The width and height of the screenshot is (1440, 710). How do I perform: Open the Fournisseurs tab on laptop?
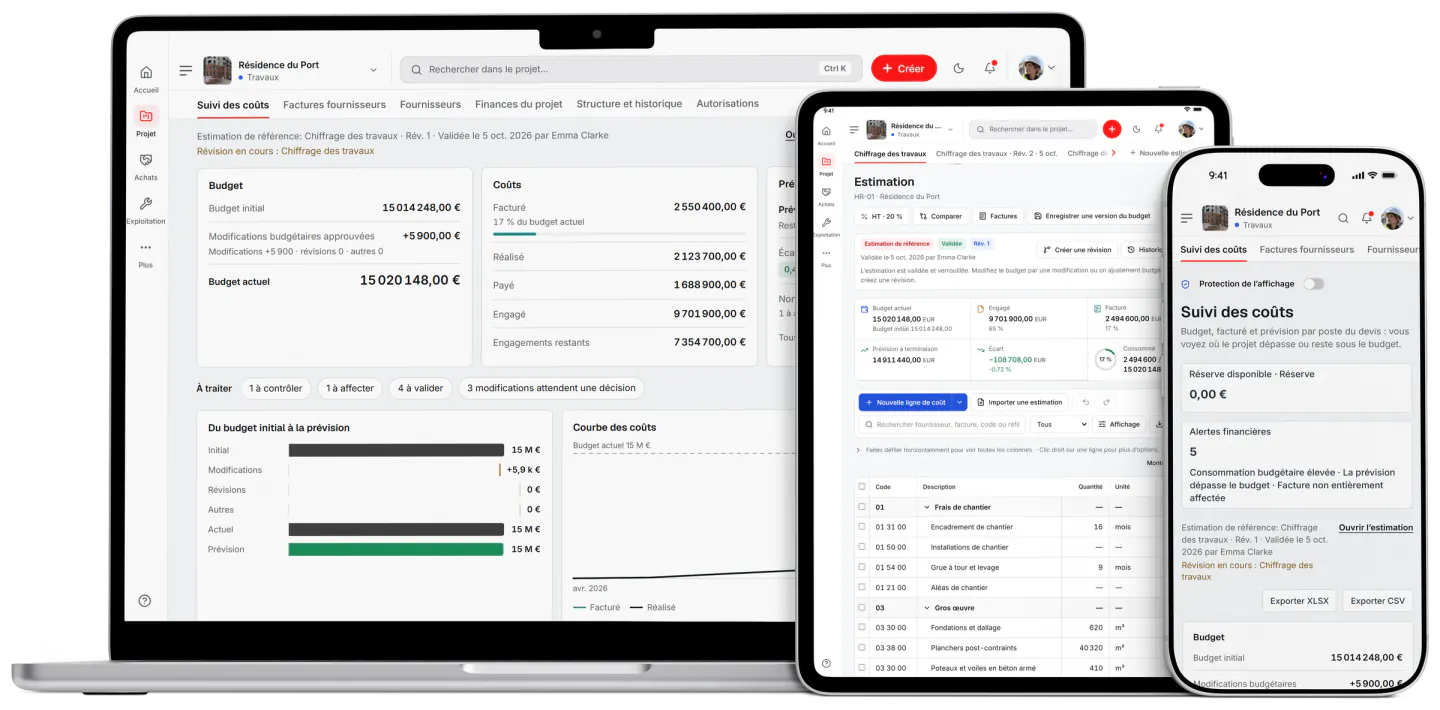click(x=430, y=104)
